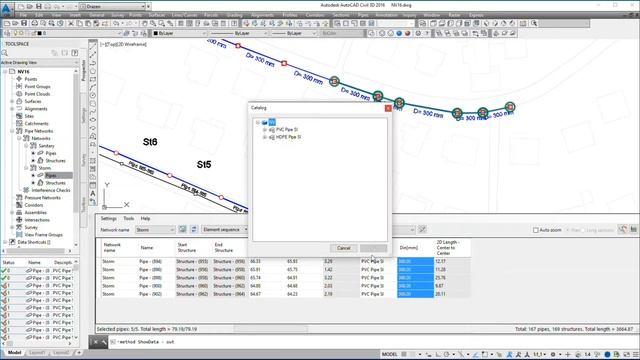Select Pressure Networks in the tree
Screen dimensions: 640x360
(x=42, y=198)
